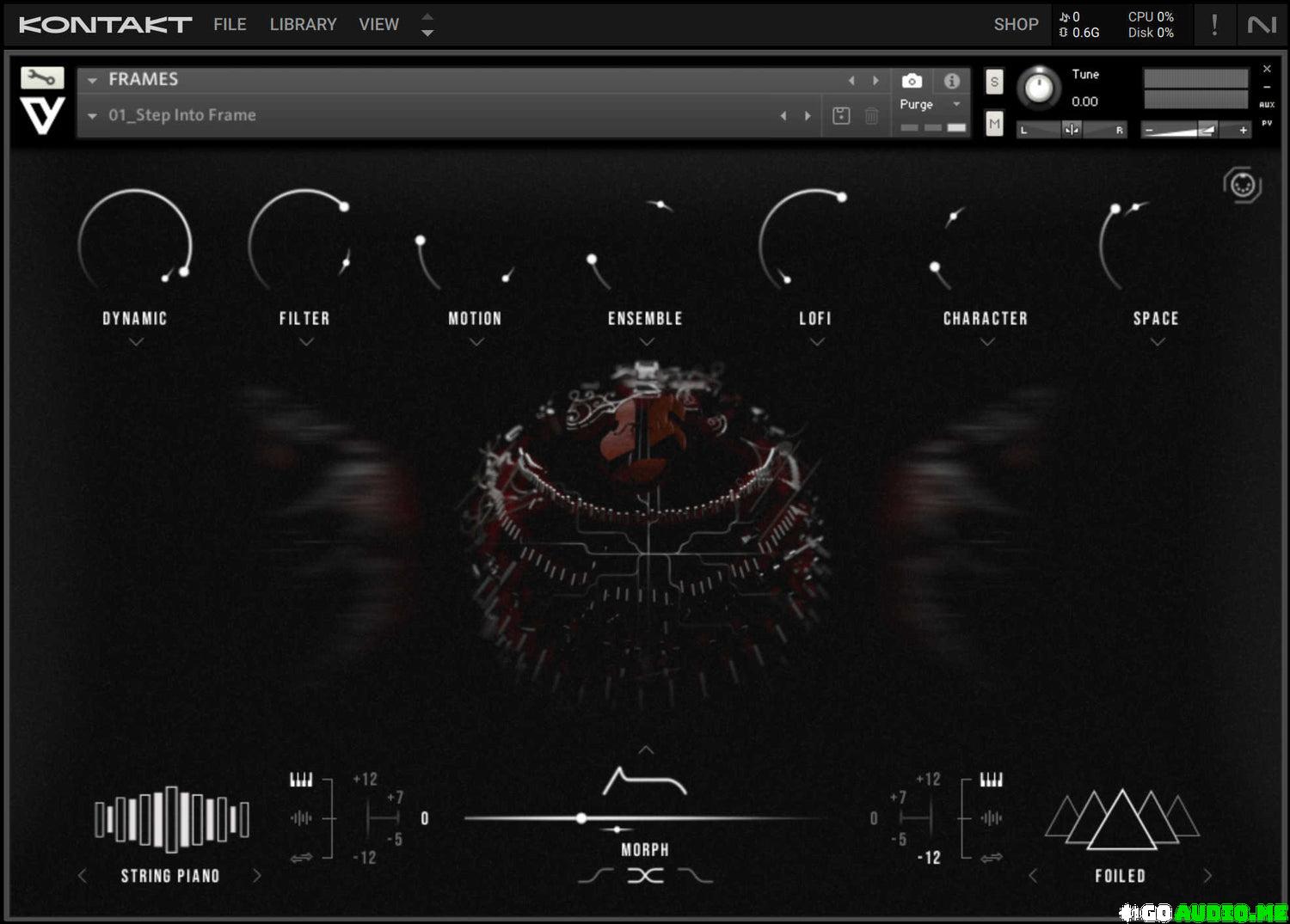The image size is (1290, 924).
Task: Expand the Space settings chevron
Action: click(x=1158, y=342)
